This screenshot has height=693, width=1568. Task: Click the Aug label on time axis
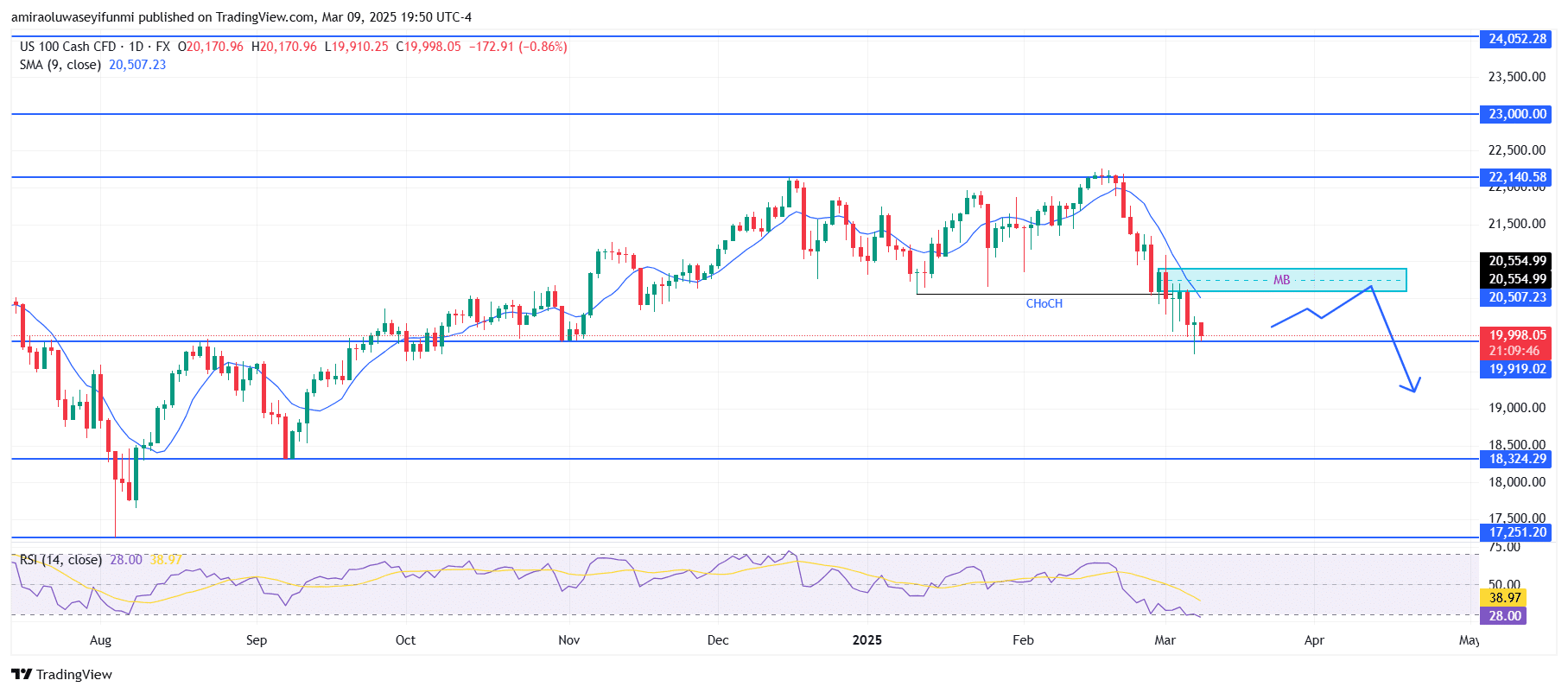pos(100,640)
